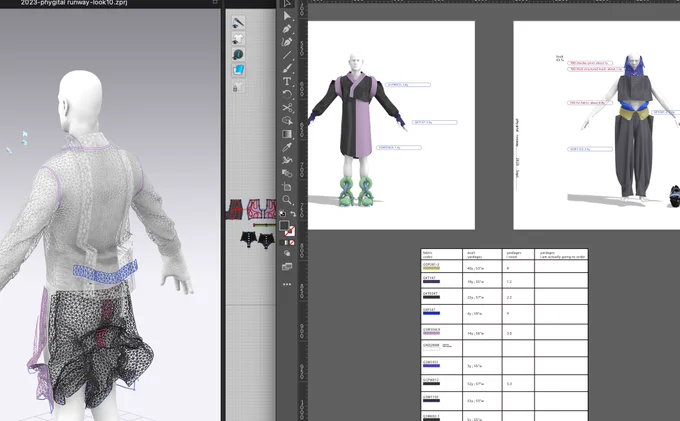
Task: Click the Stroke color box
Action: coord(290,231)
